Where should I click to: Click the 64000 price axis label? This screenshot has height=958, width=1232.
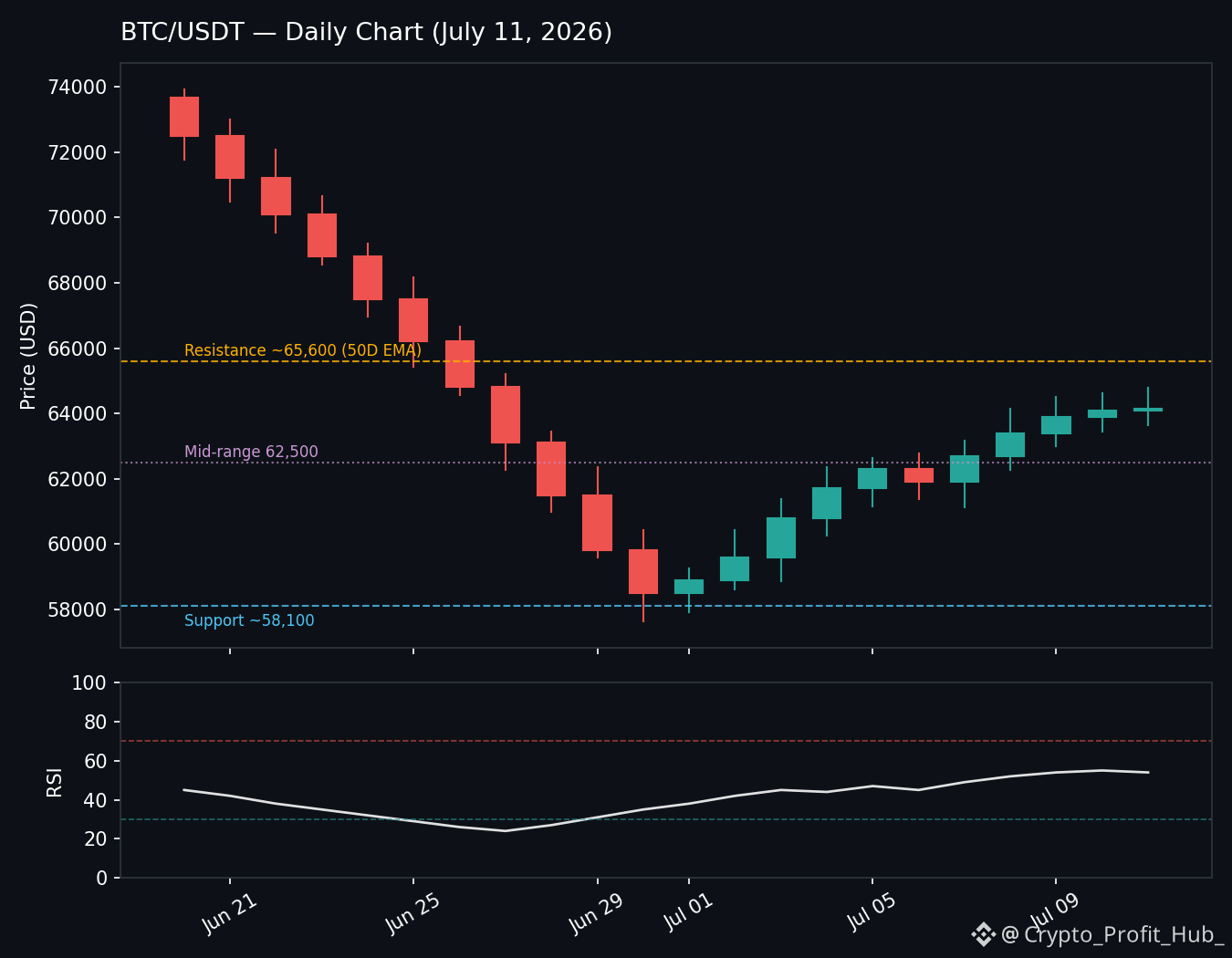tap(77, 413)
